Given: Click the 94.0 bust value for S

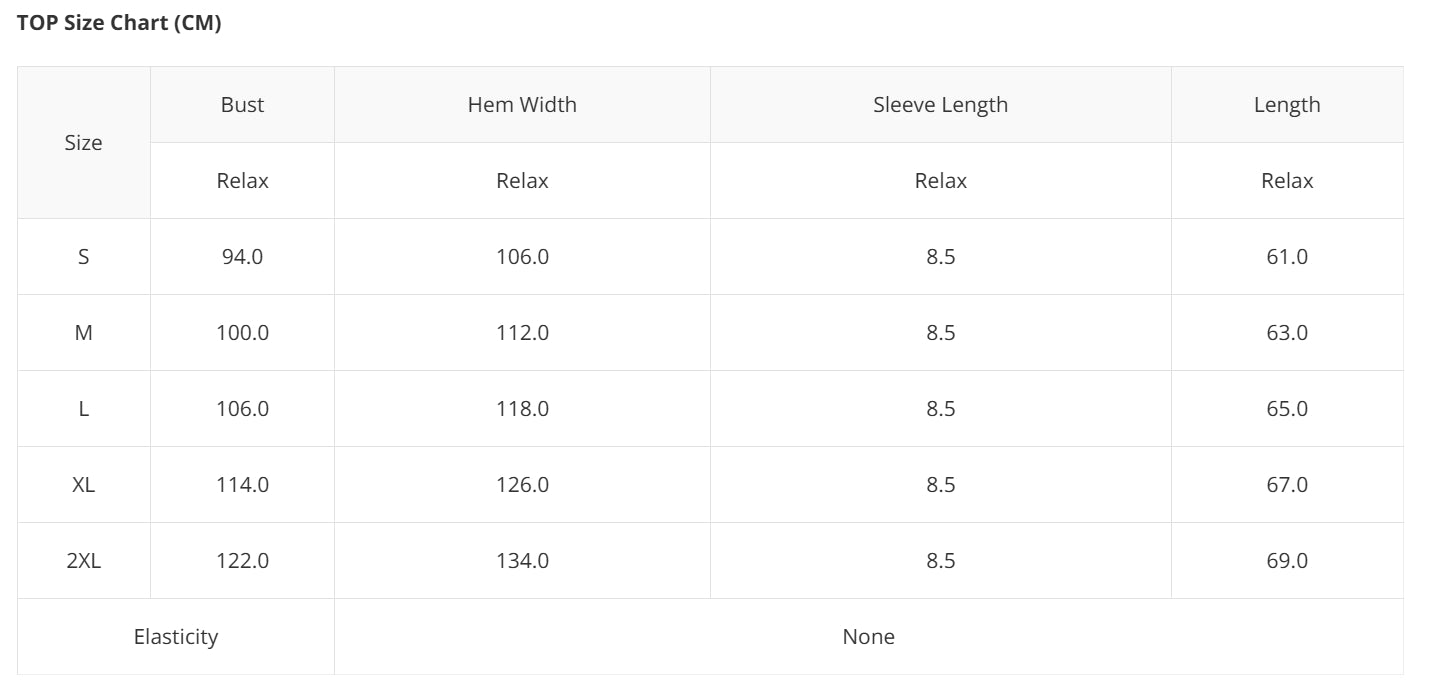Looking at the screenshot, I should 243,257.
